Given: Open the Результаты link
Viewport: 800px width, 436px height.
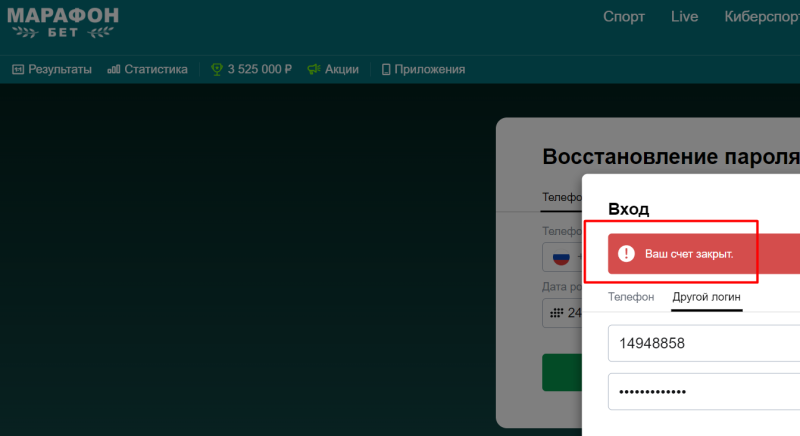Looking at the screenshot, I should pos(60,70).
